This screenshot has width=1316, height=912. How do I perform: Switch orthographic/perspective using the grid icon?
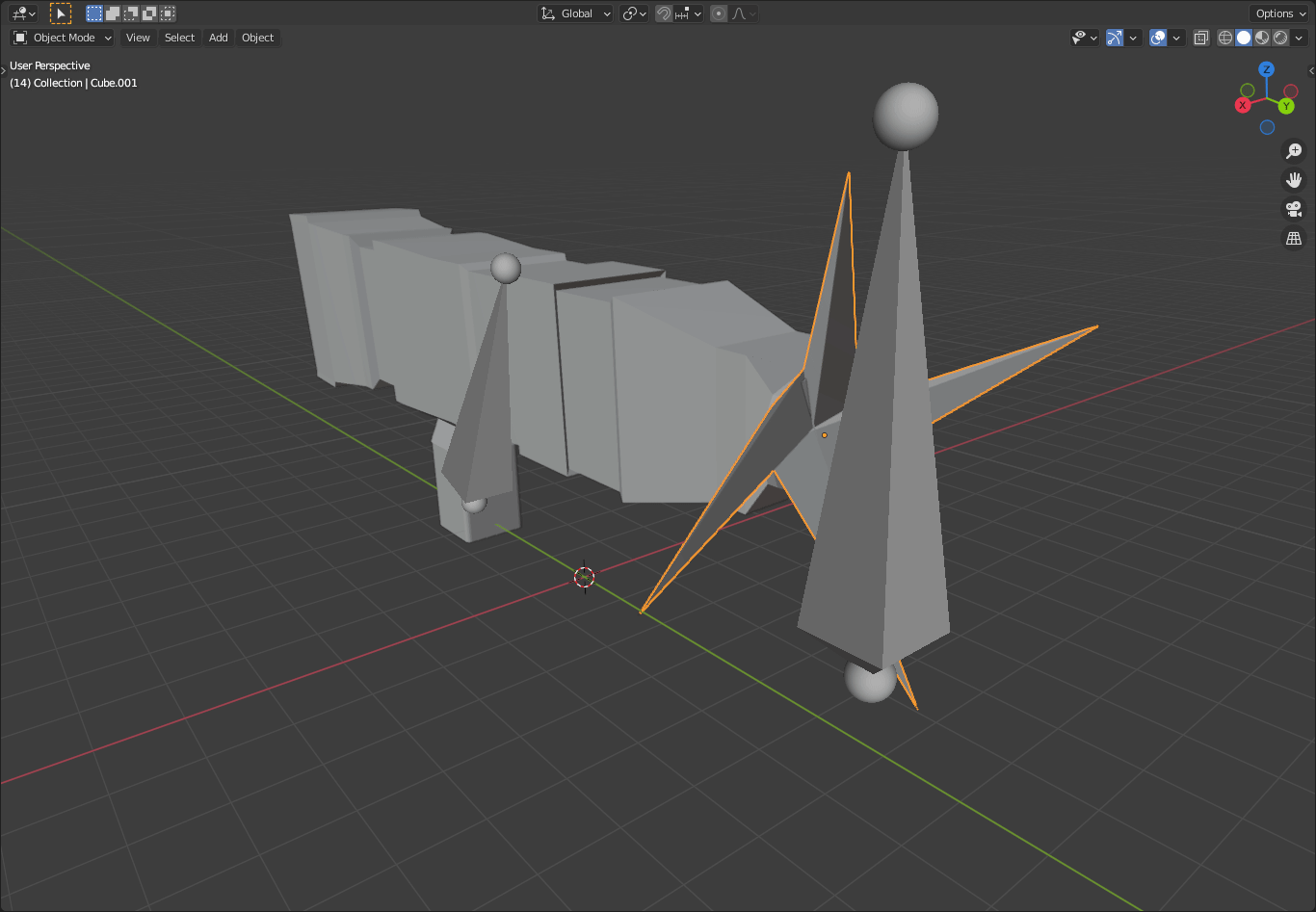click(1294, 238)
